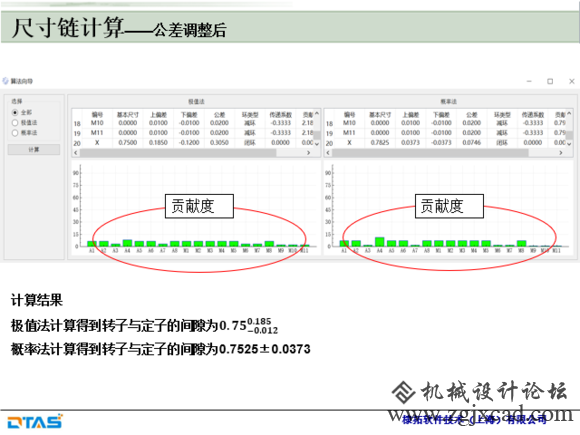Click left scroll arrow of 极值法 table
Screen dimensions: 580x435
(76, 153)
